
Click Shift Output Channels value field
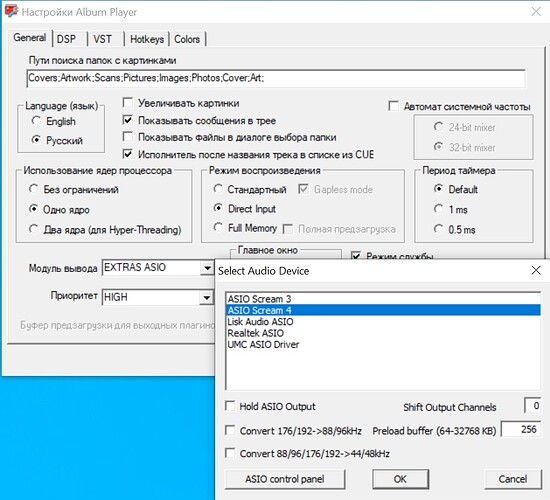(532, 406)
